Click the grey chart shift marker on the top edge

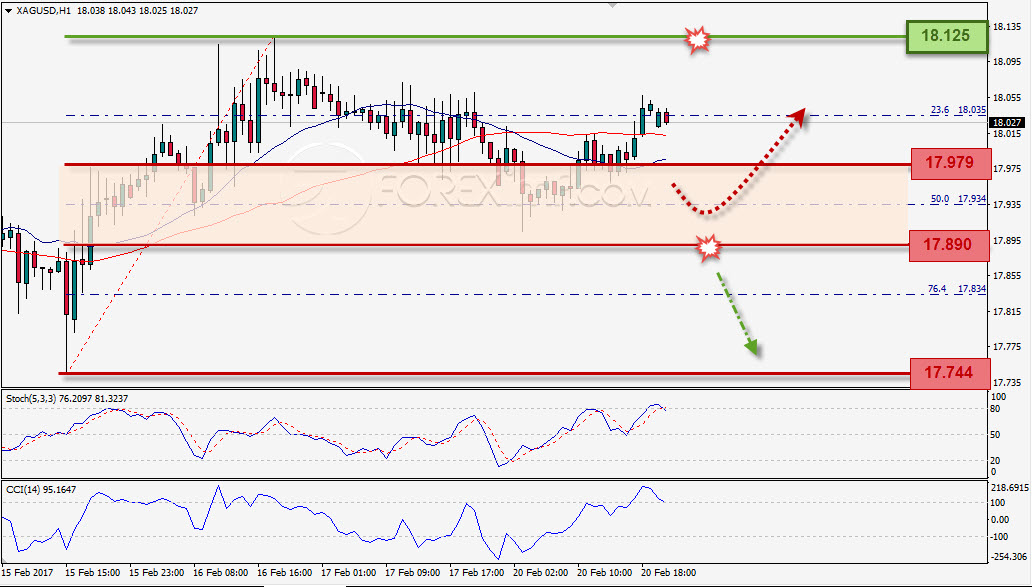click(x=613, y=4)
